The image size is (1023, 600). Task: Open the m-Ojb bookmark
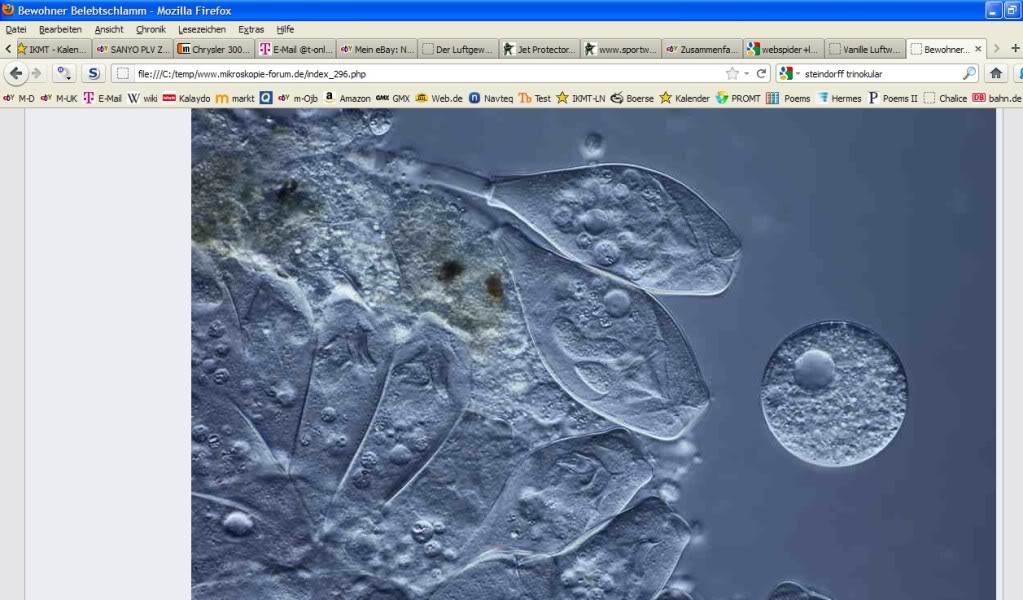click(298, 98)
